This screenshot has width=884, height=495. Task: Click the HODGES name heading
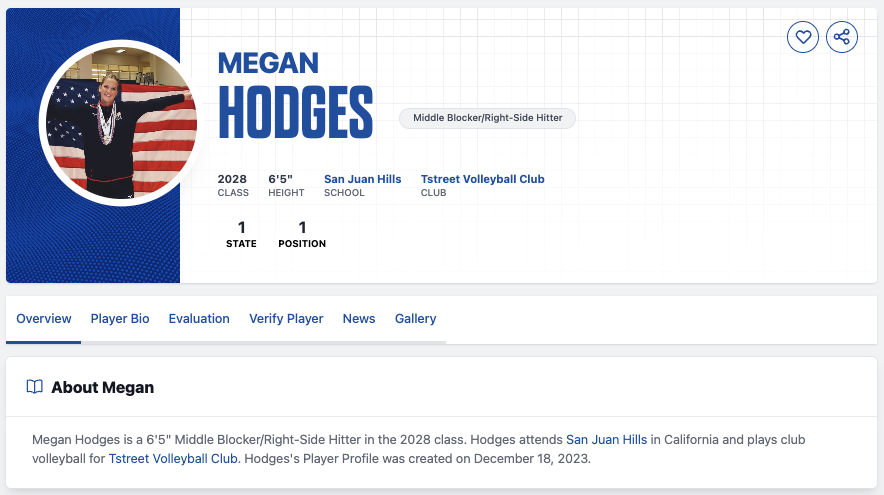click(295, 113)
